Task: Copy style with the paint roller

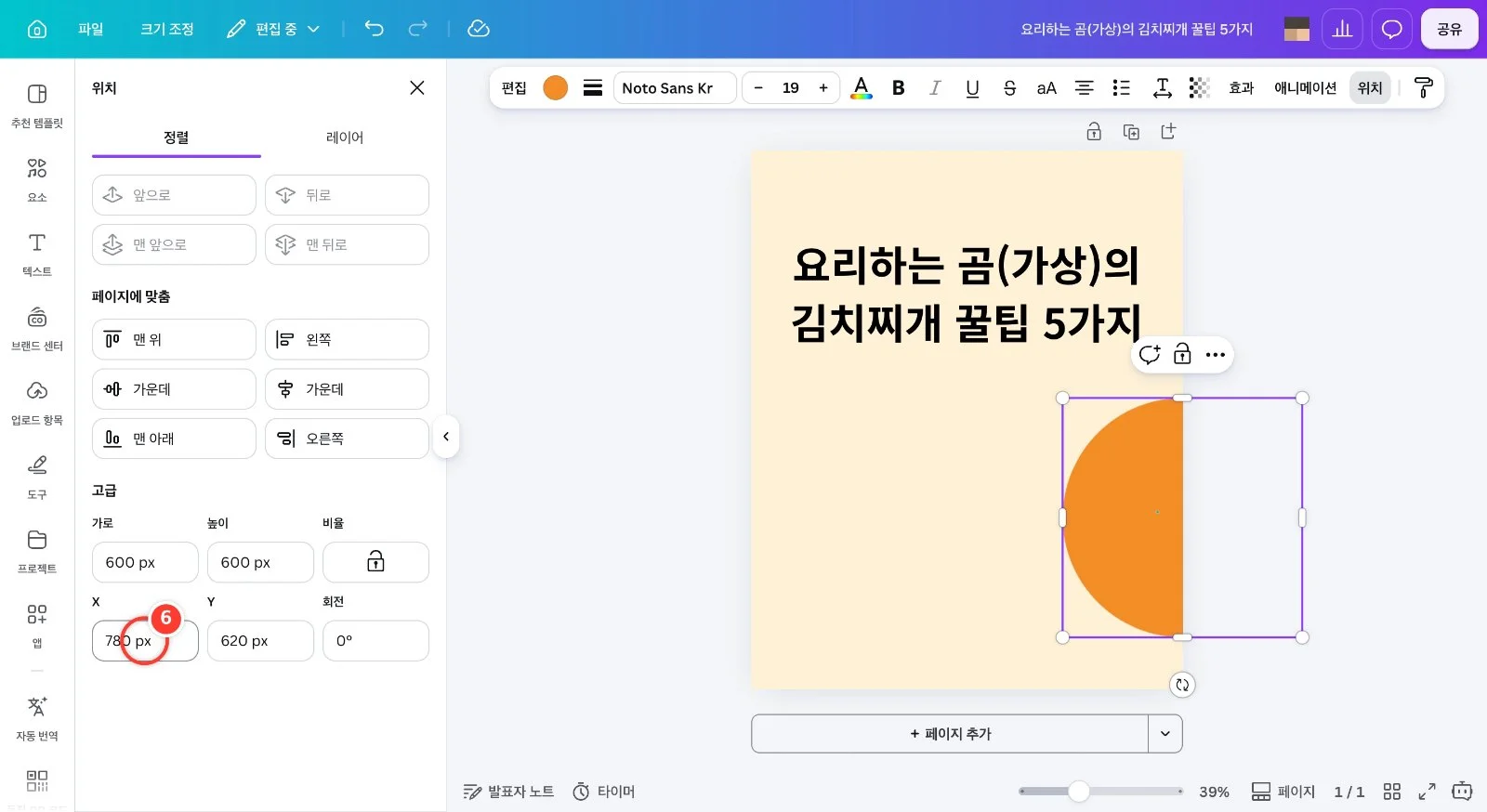Action: (x=1423, y=88)
